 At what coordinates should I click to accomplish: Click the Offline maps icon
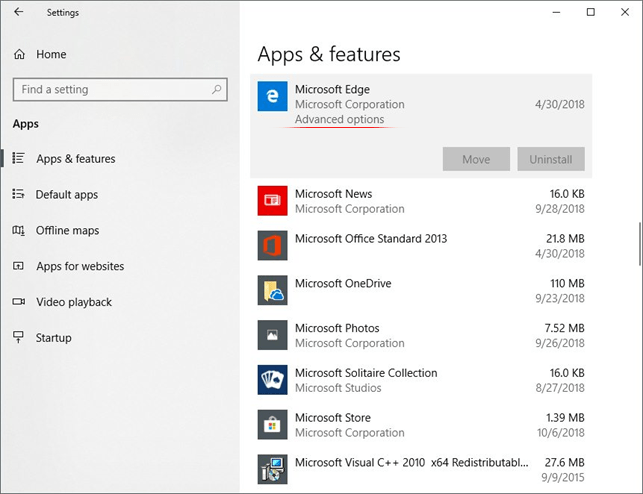click(x=18, y=230)
